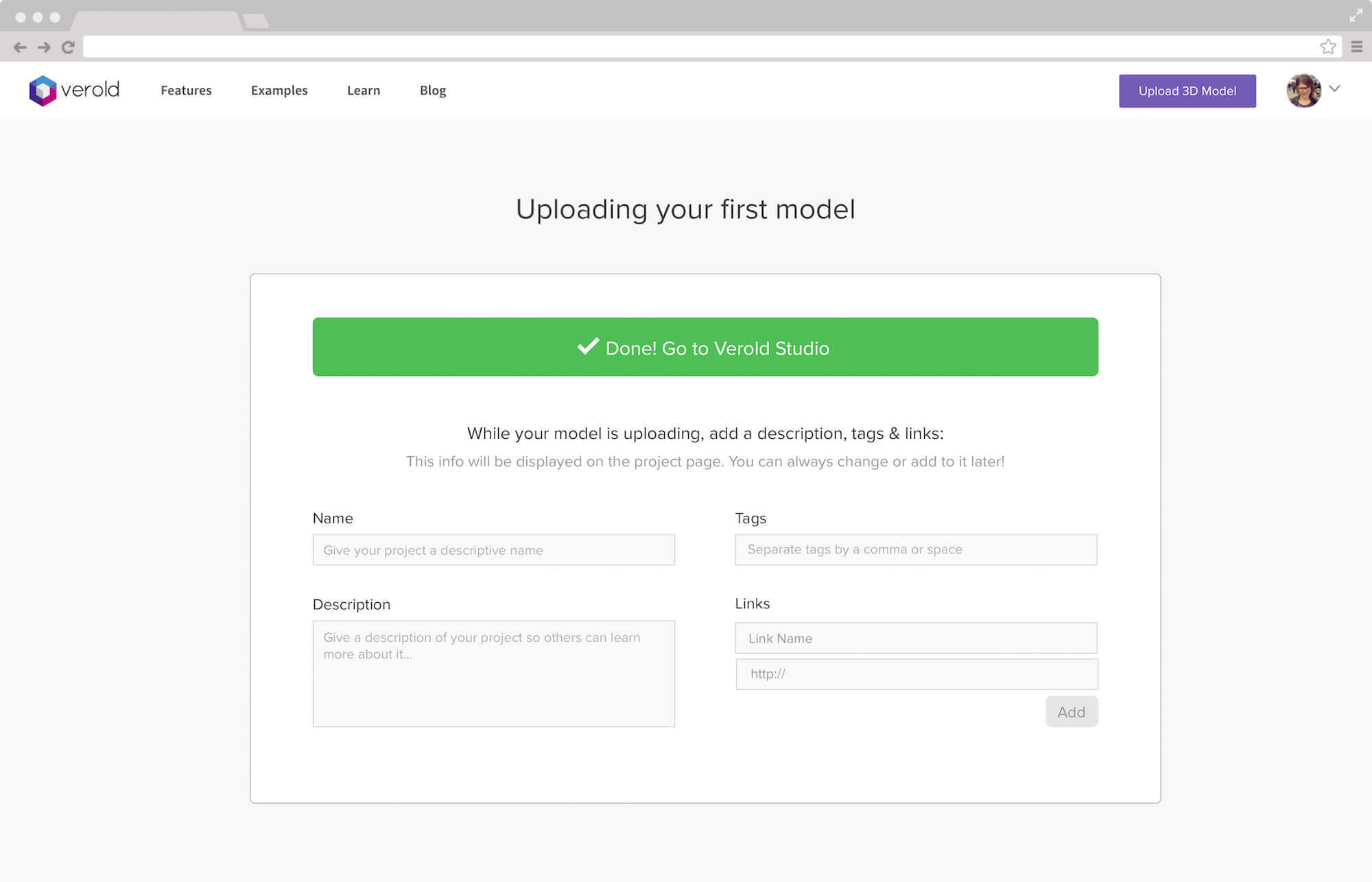The image size is (1372, 882).
Task: Open the Examples menu item
Action: tap(279, 91)
